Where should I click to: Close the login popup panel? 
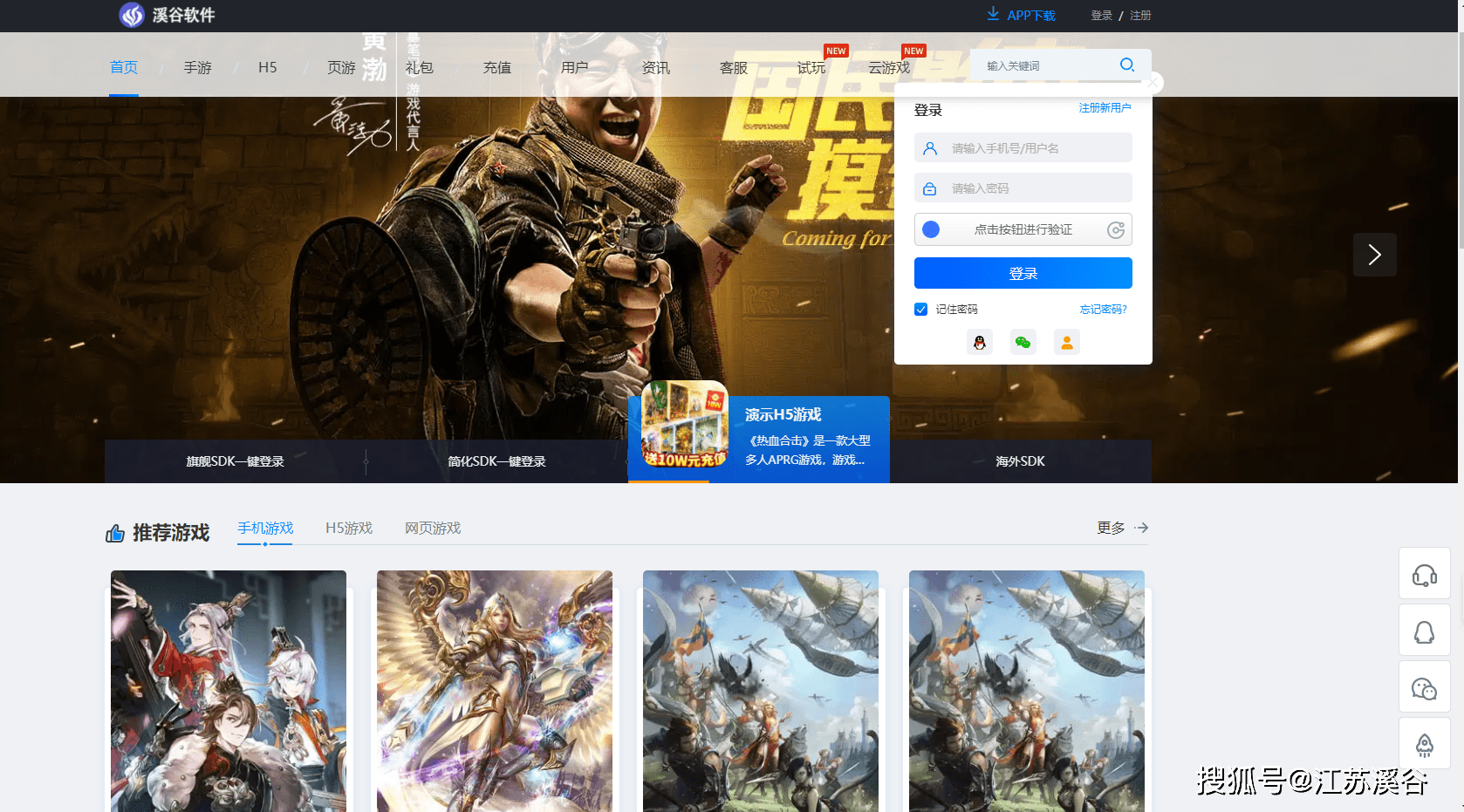(1153, 83)
